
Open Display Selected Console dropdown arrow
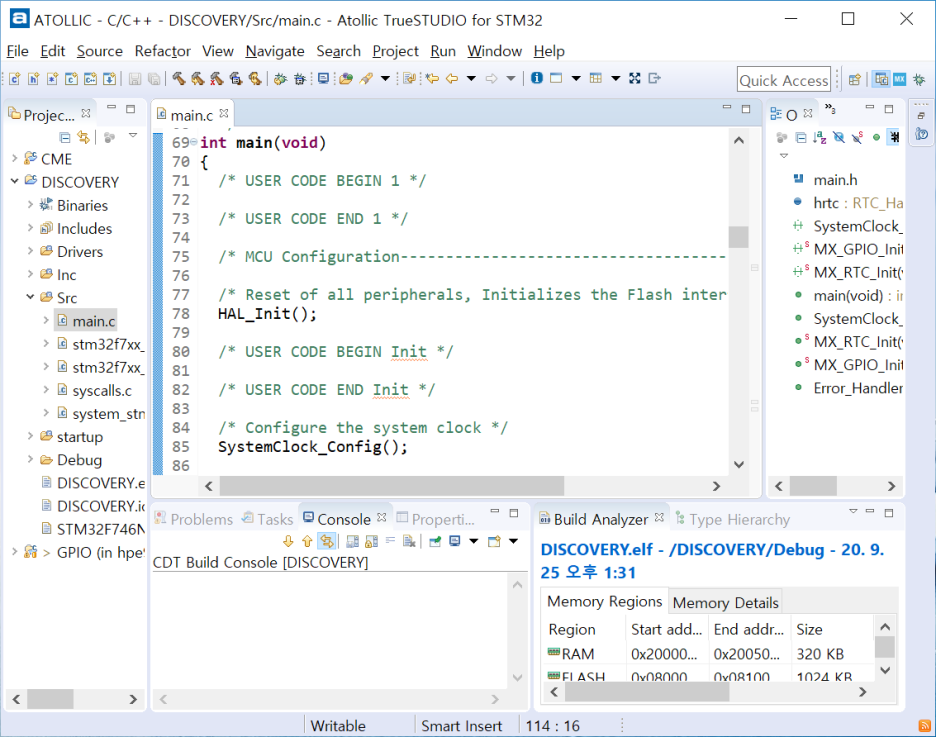(473, 541)
